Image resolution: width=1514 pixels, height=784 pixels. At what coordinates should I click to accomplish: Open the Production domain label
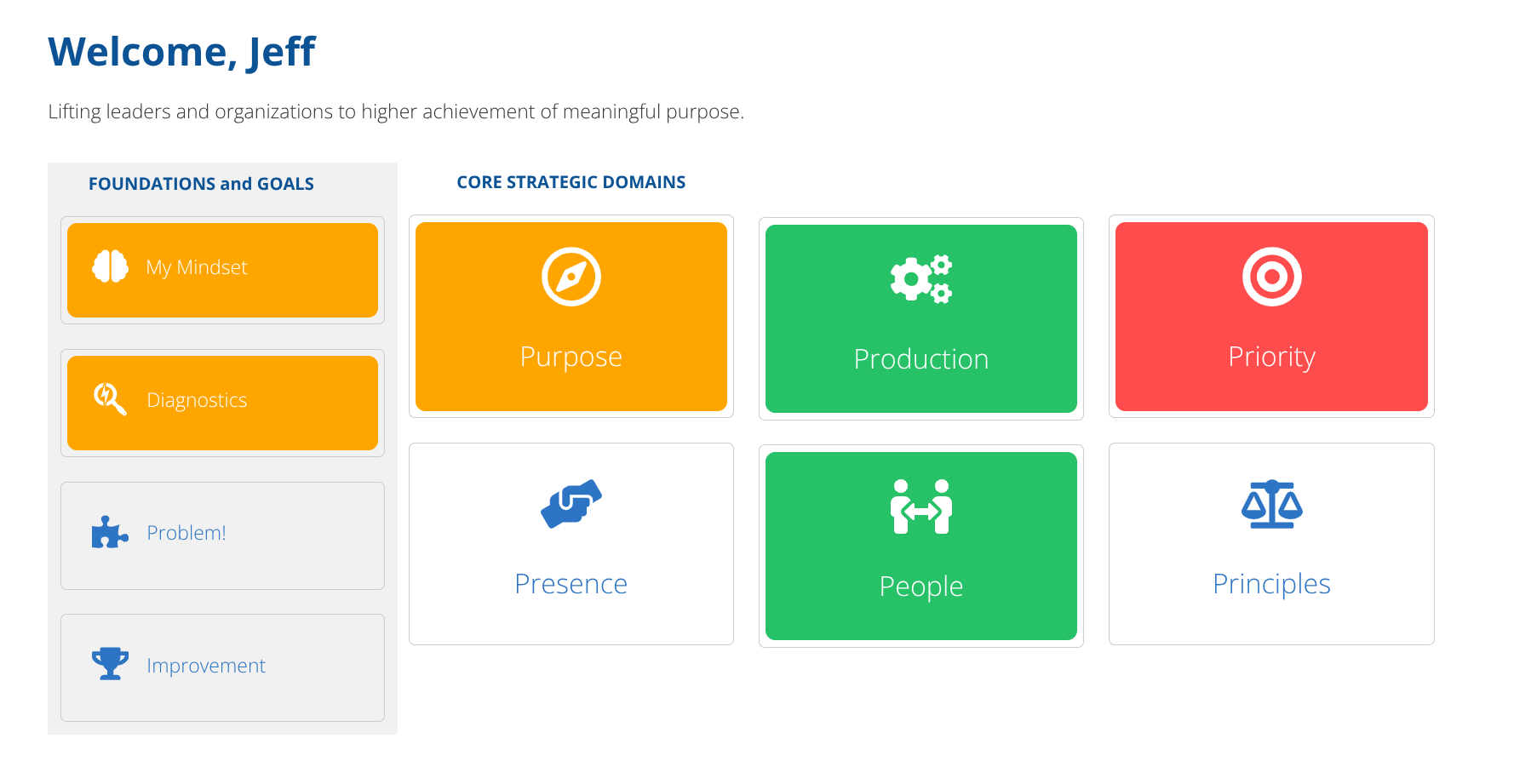coord(921,359)
